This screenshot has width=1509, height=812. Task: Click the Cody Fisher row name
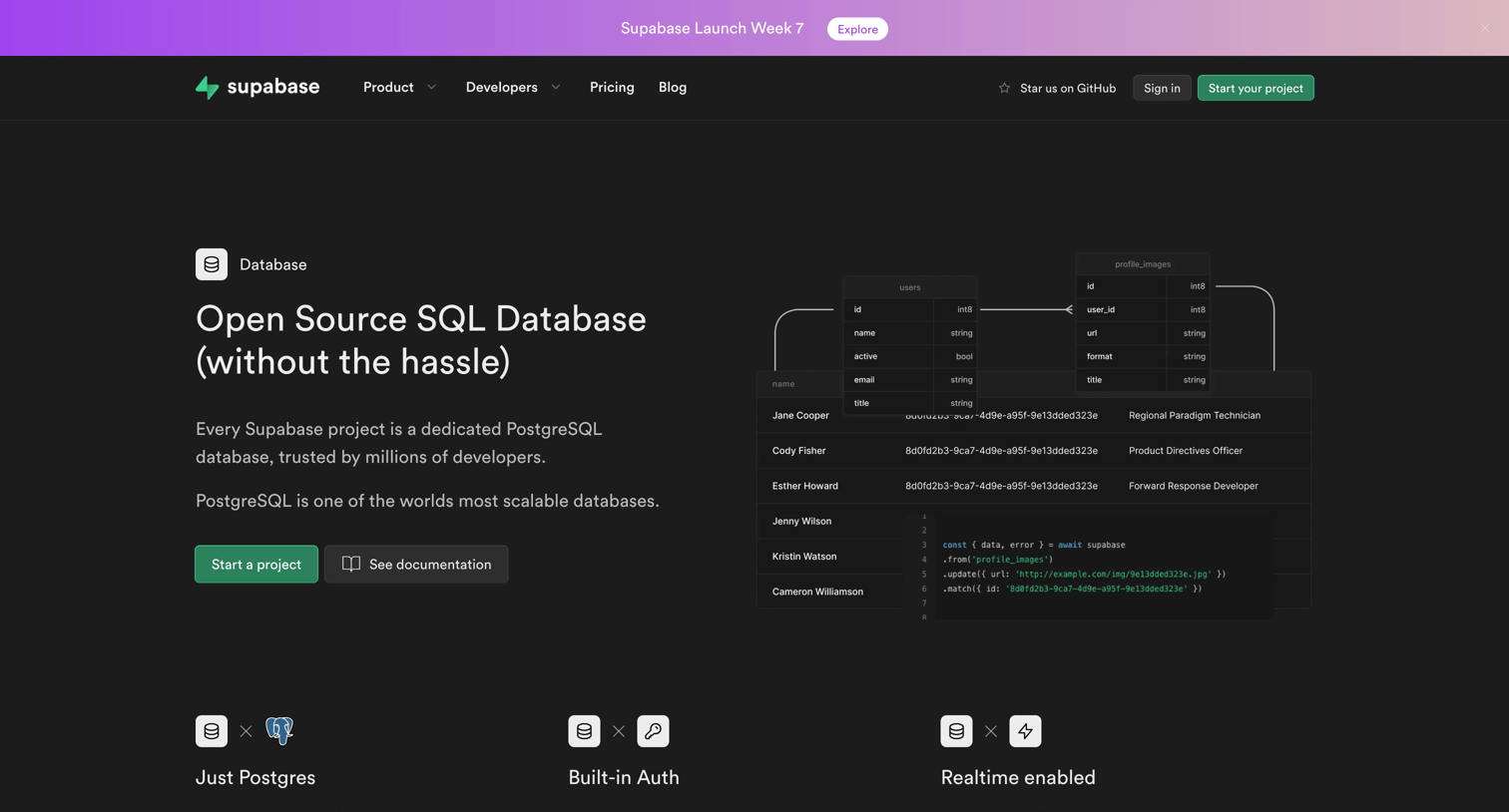798,450
